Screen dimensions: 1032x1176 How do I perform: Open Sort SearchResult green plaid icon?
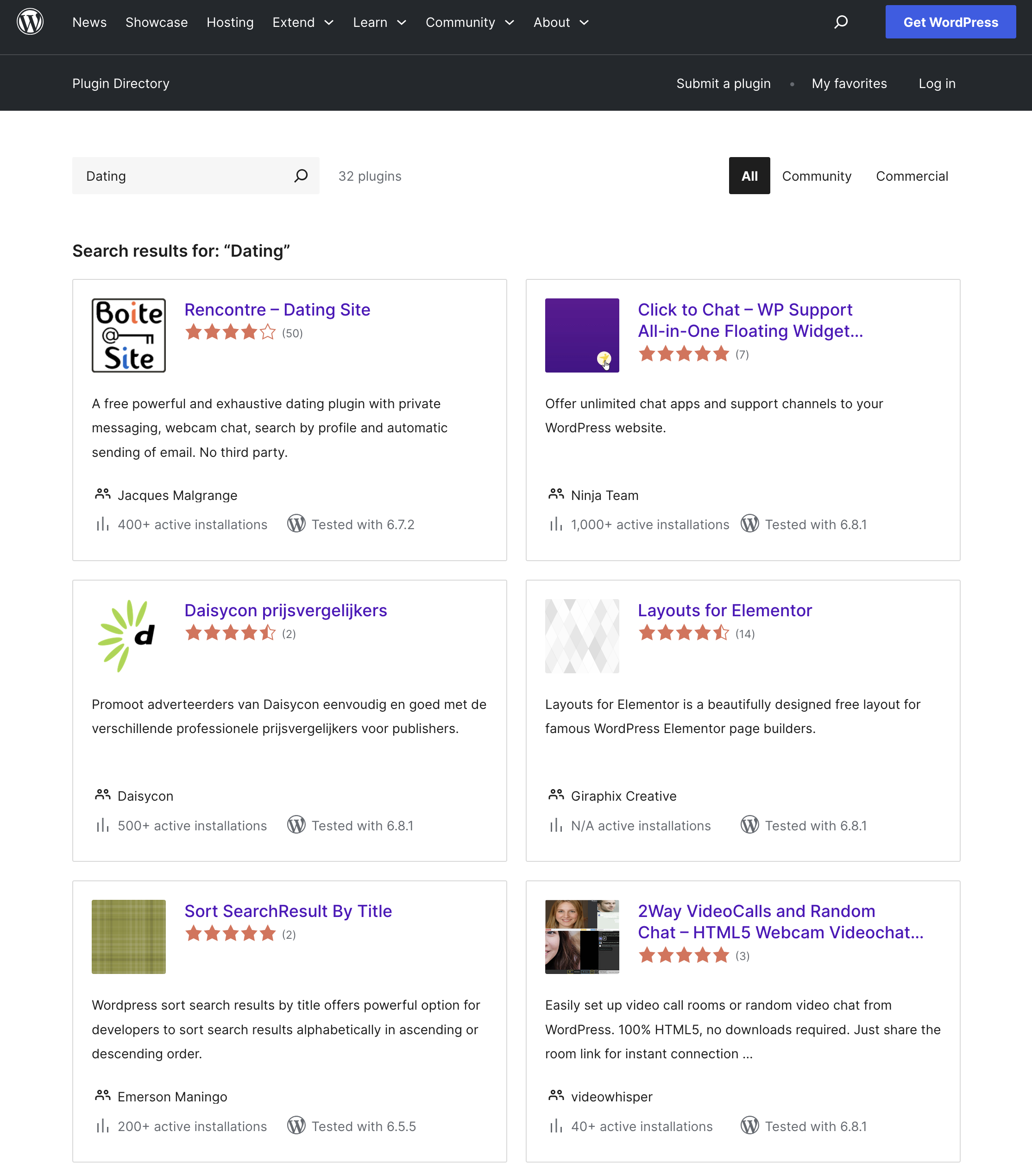tap(129, 936)
